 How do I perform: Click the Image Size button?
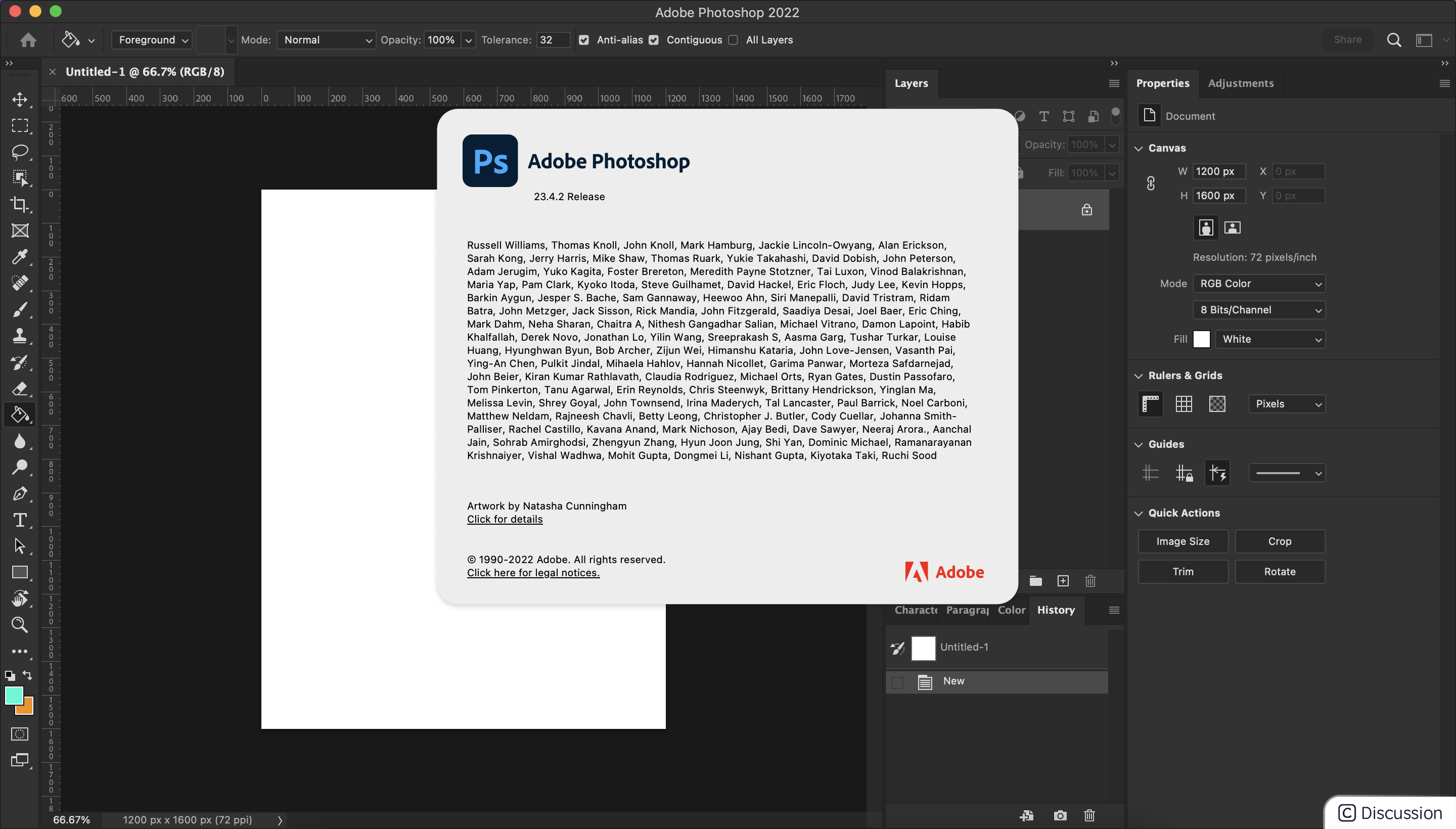click(1182, 541)
